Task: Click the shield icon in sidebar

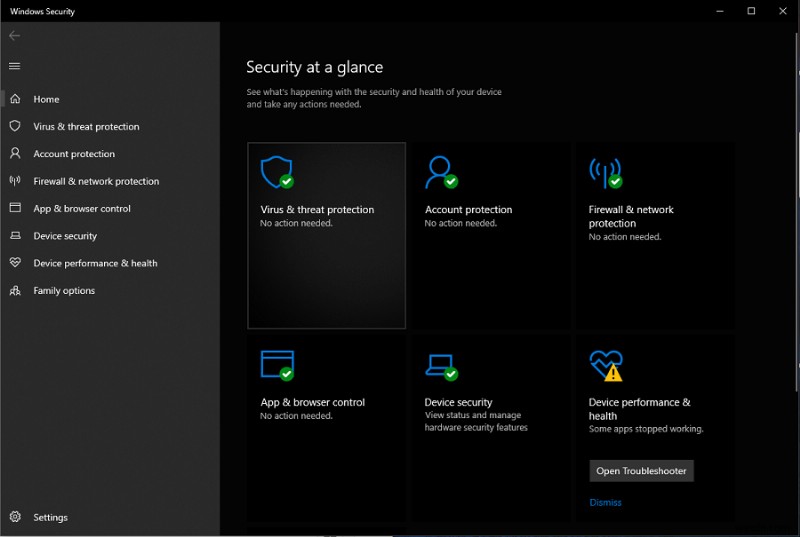Action: point(15,126)
